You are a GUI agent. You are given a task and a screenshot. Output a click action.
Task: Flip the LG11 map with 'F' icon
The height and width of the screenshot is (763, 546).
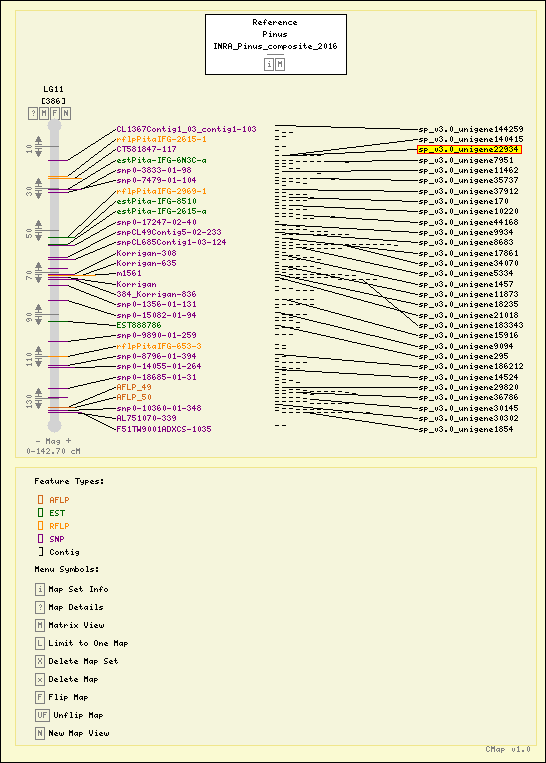[55, 113]
